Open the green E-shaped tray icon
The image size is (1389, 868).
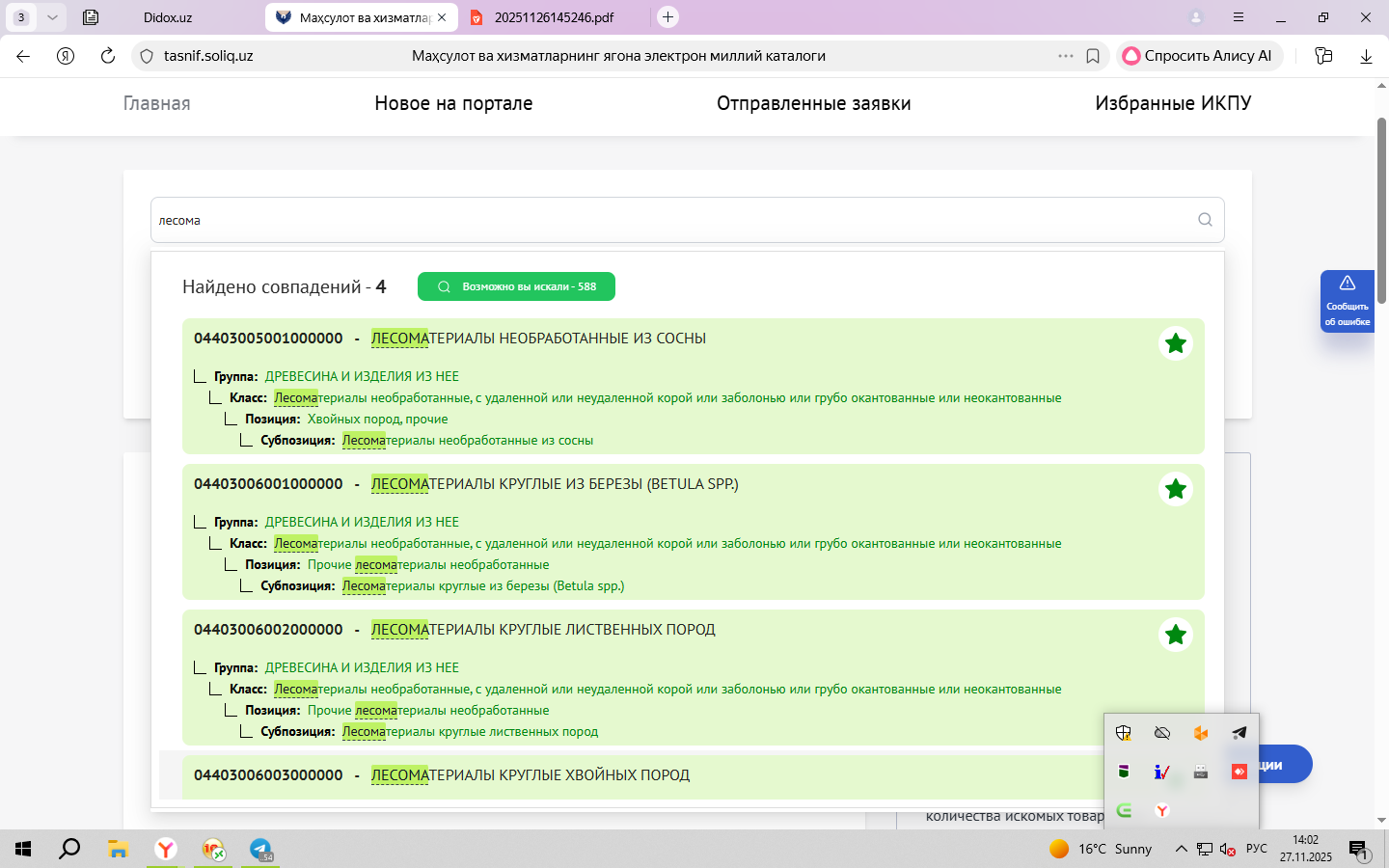click(x=1124, y=810)
